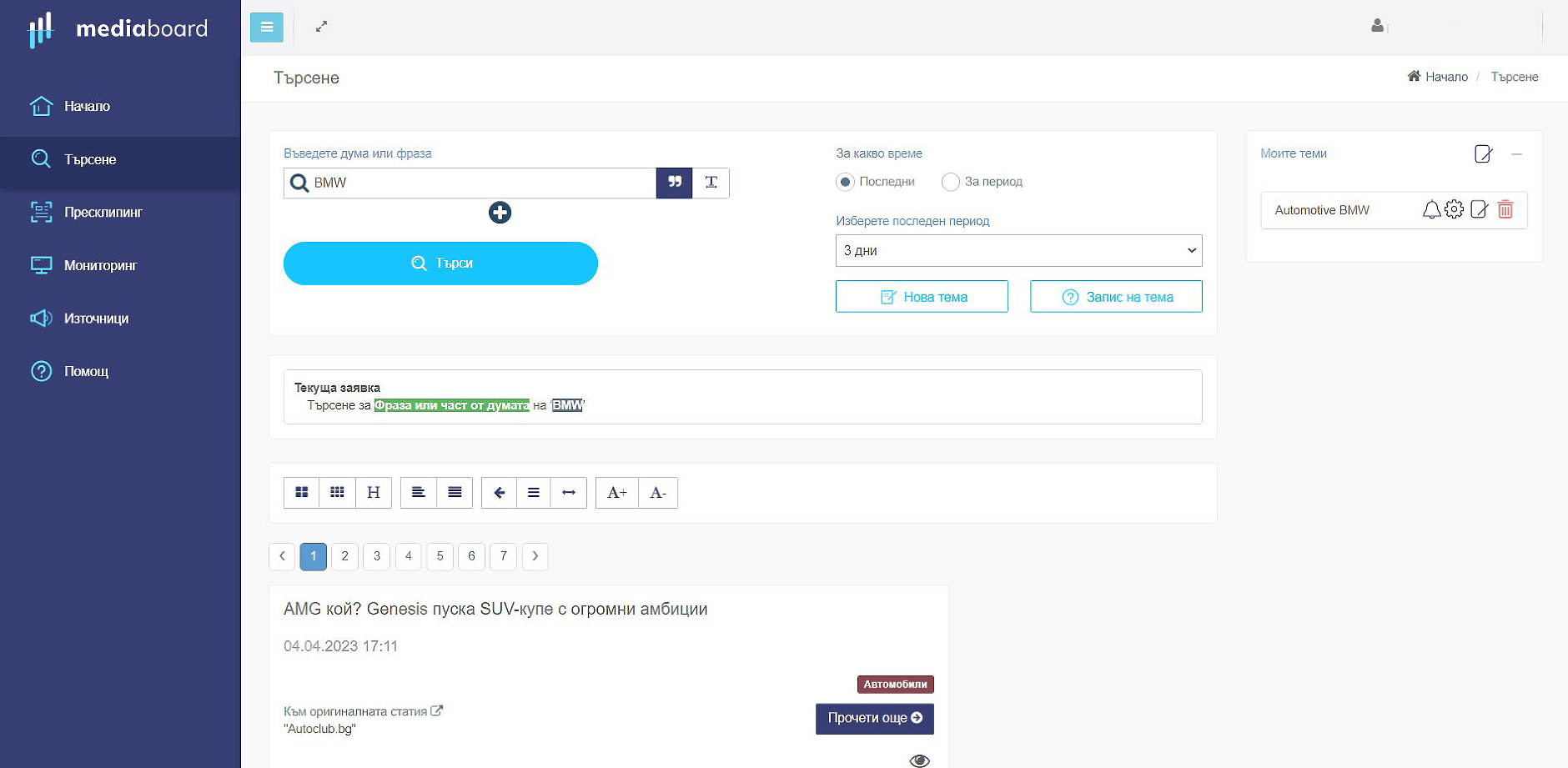Go to results page 6
This screenshot has height=768, width=1568.
click(472, 556)
